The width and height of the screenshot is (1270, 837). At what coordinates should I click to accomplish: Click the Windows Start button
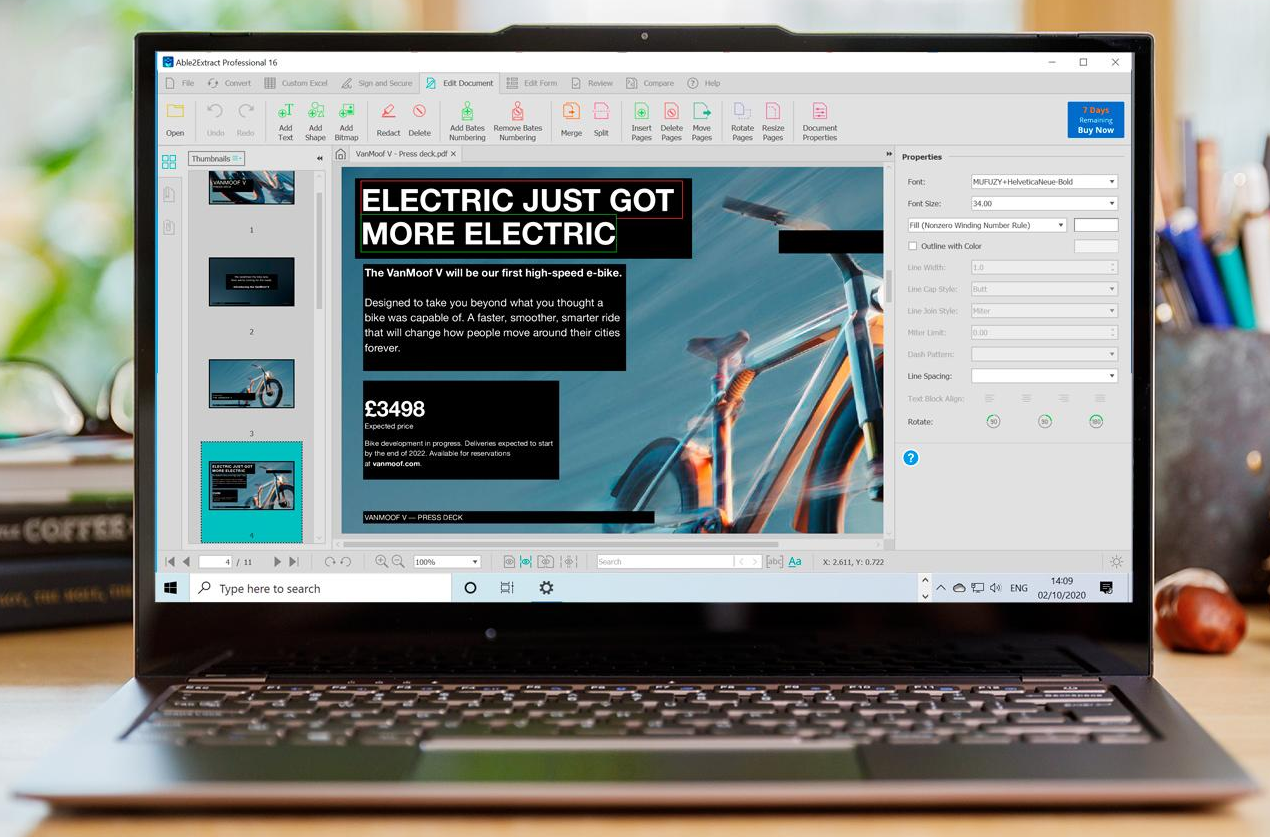tap(171, 588)
